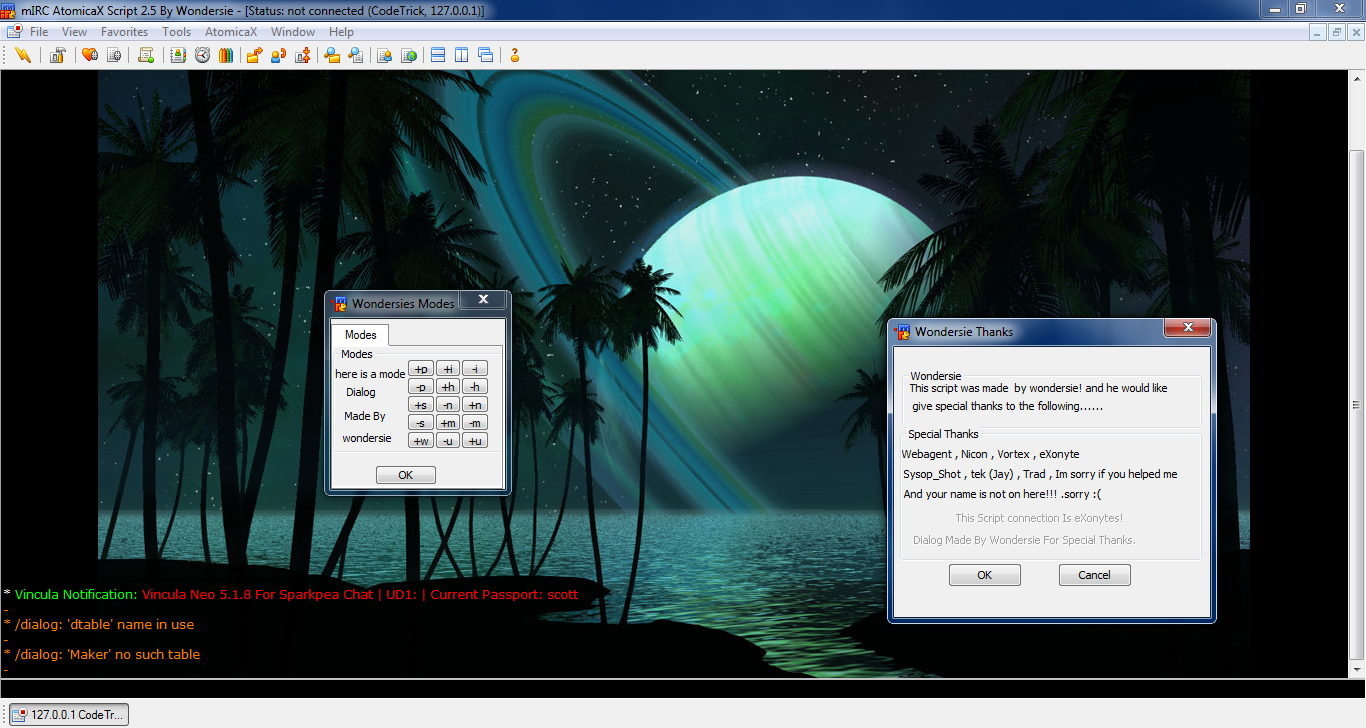Click the +w mode button
The width and height of the screenshot is (1366, 728).
pyautogui.click(x=421, y=441)
